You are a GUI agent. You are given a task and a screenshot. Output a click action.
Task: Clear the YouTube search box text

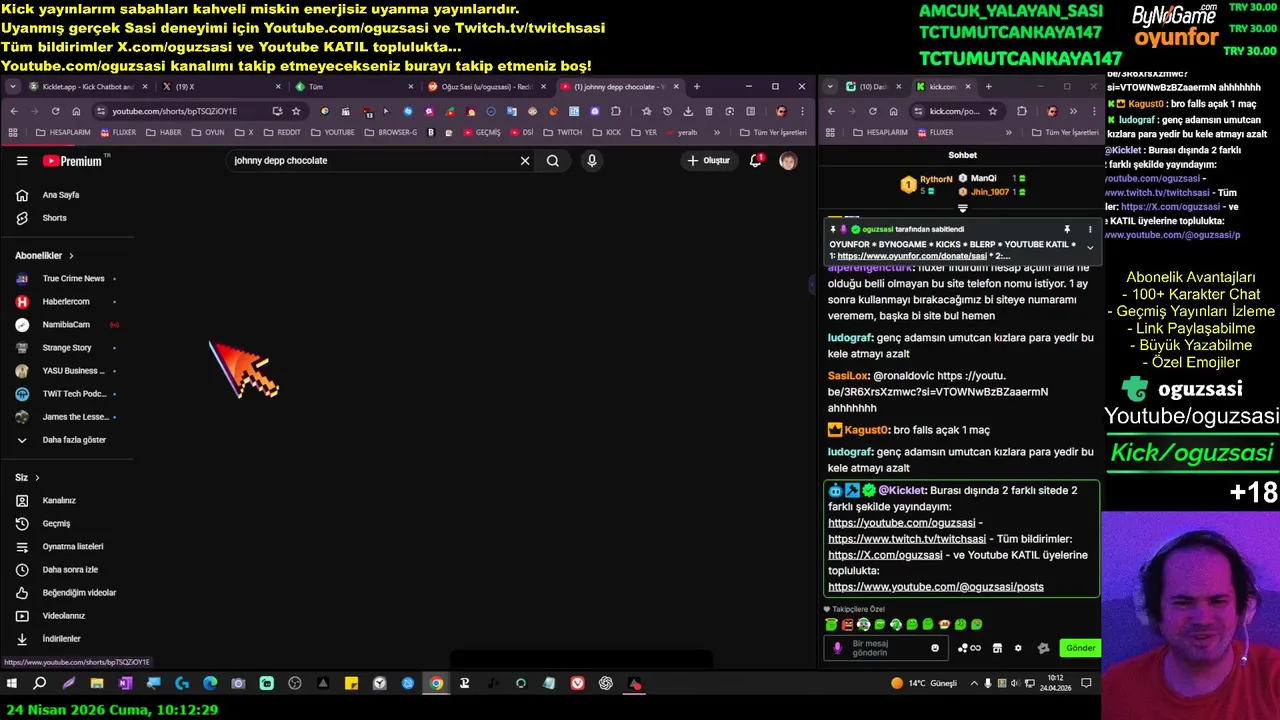[x=525, y=160]
